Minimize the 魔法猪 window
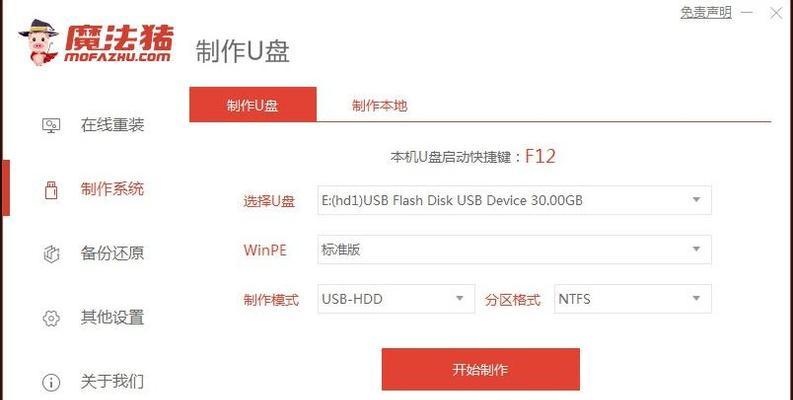The height and width of the screenshot is (400, 793). coord(748,13)
